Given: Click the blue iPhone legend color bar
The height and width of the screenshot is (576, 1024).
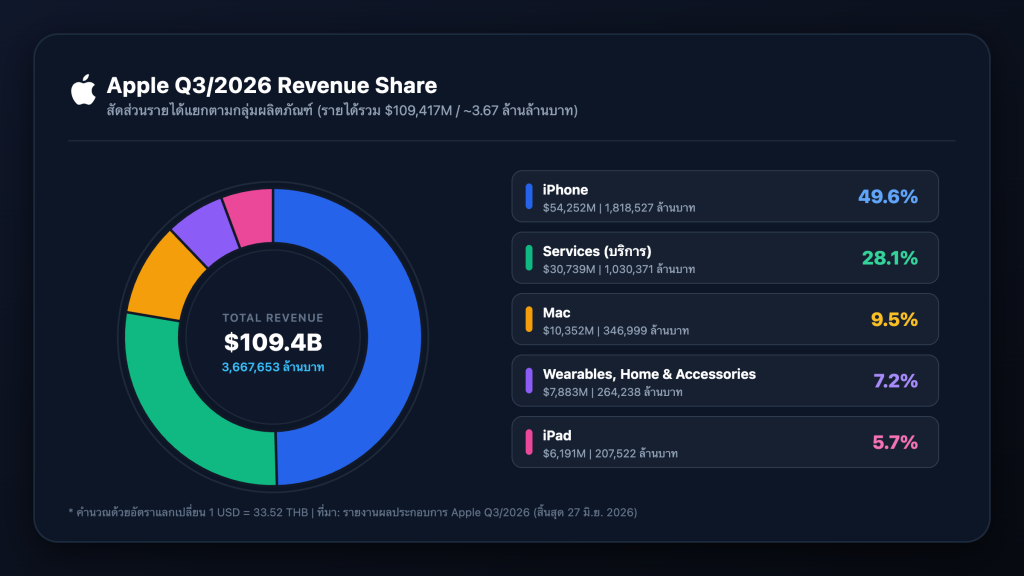Looking at the screenshot, I should point(529,197).
